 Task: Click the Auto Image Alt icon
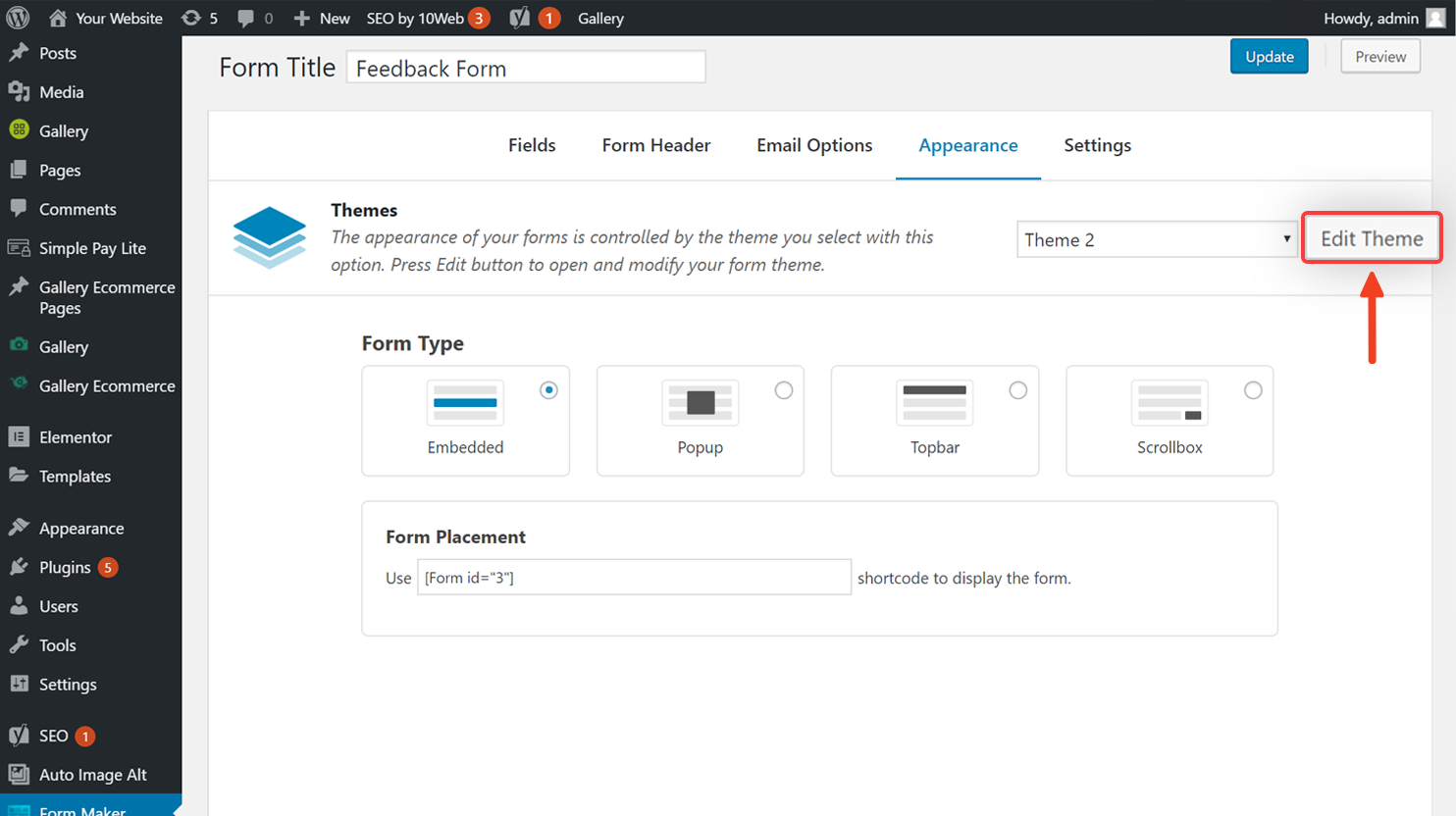(19, 774)
